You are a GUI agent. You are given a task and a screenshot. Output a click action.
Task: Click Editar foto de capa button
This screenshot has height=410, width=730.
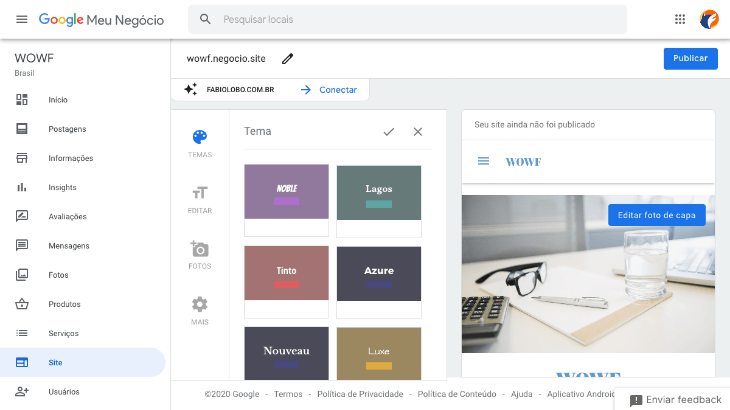tap(656, 215)
